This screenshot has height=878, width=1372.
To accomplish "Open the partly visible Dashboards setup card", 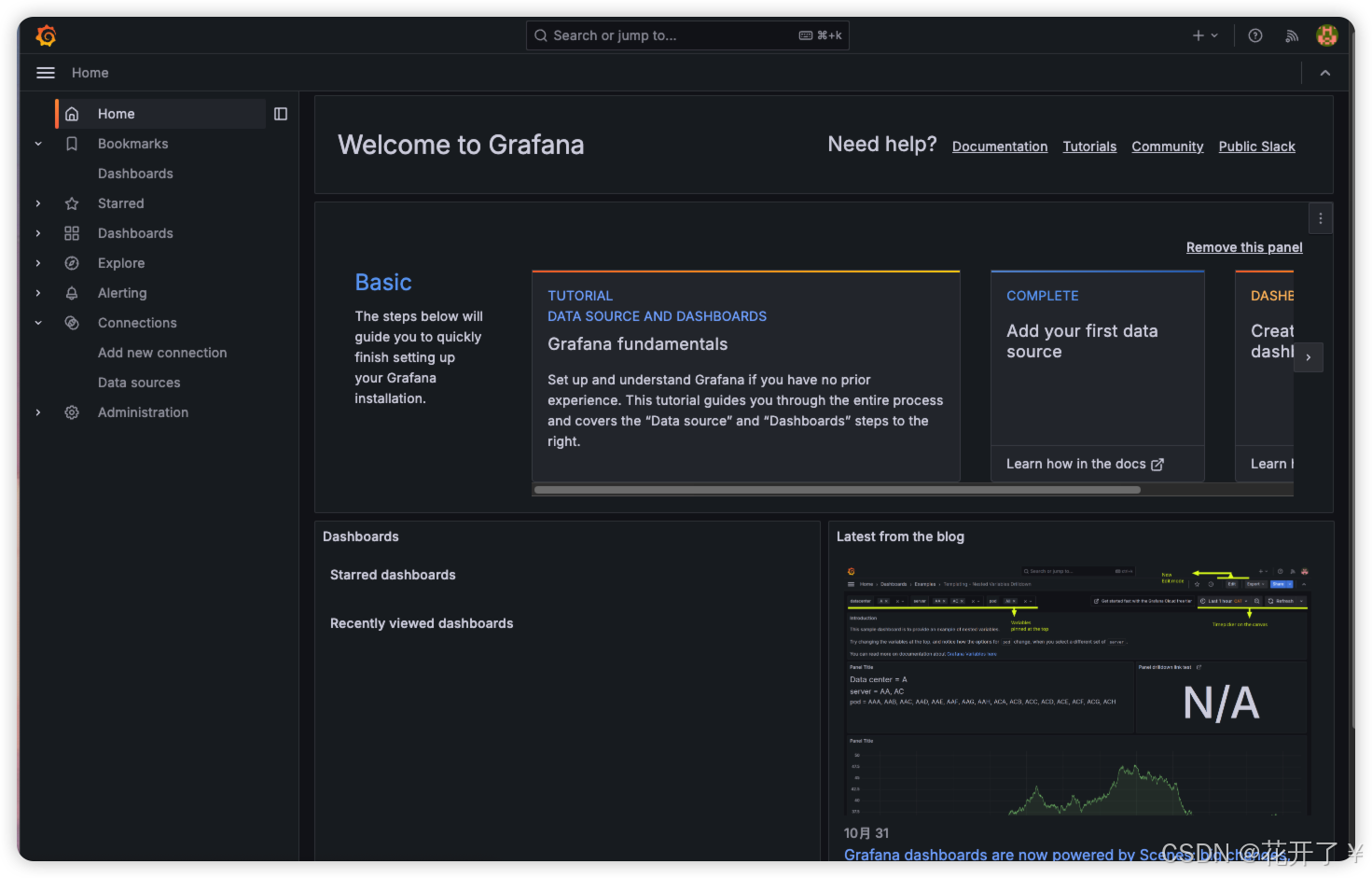I will [x=1265, y=376].
